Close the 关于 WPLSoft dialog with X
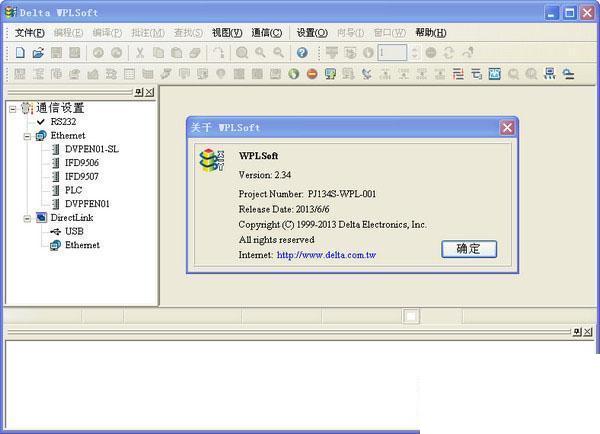600x434 pixels. [x=507, y=127]
